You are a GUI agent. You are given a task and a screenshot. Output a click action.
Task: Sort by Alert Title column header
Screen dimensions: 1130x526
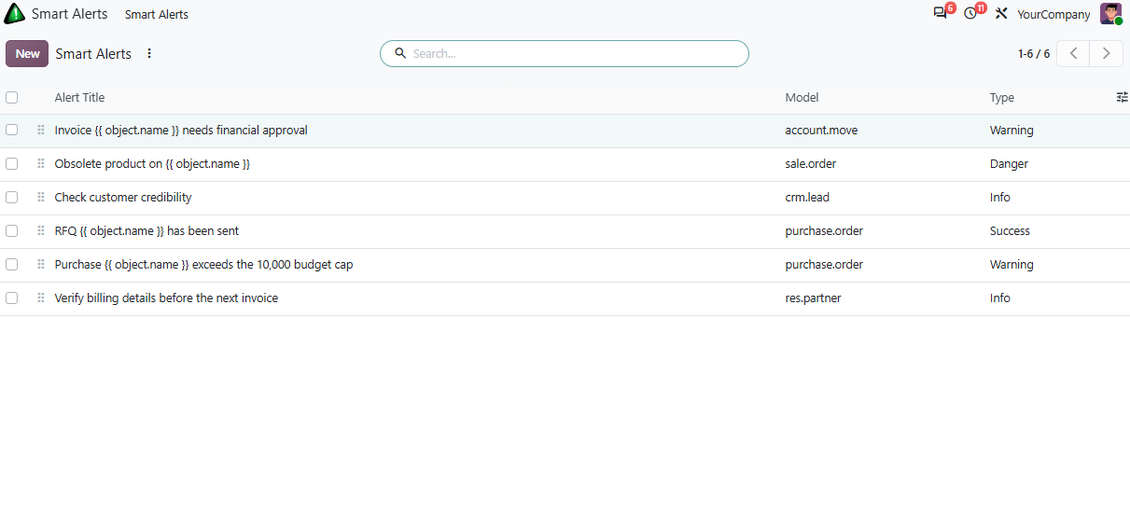[79, 97]
